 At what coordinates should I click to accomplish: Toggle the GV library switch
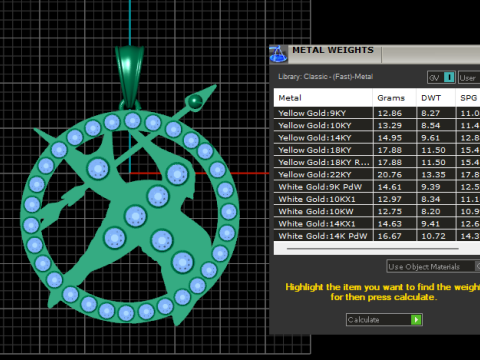coord(441,78)
